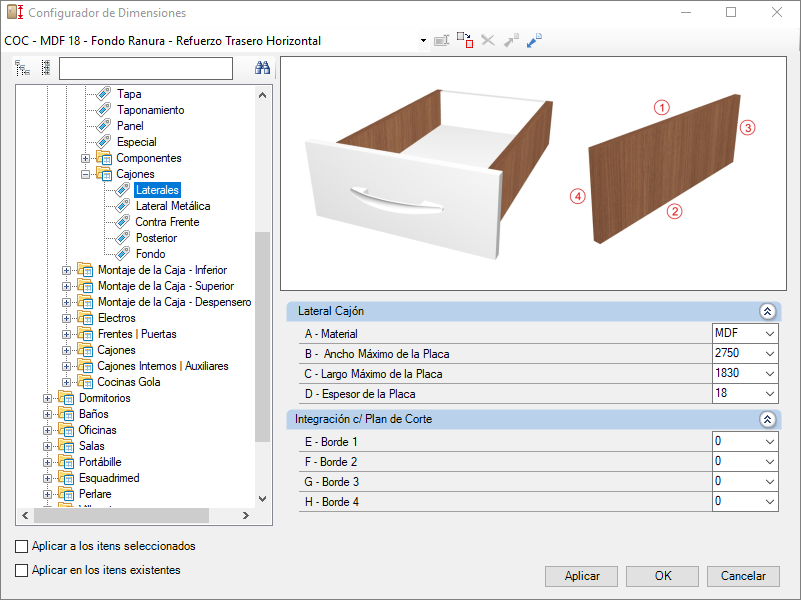Screen dimensions: 801x600
Task: Click the Aplicar button
Action: tap(581, 576)
